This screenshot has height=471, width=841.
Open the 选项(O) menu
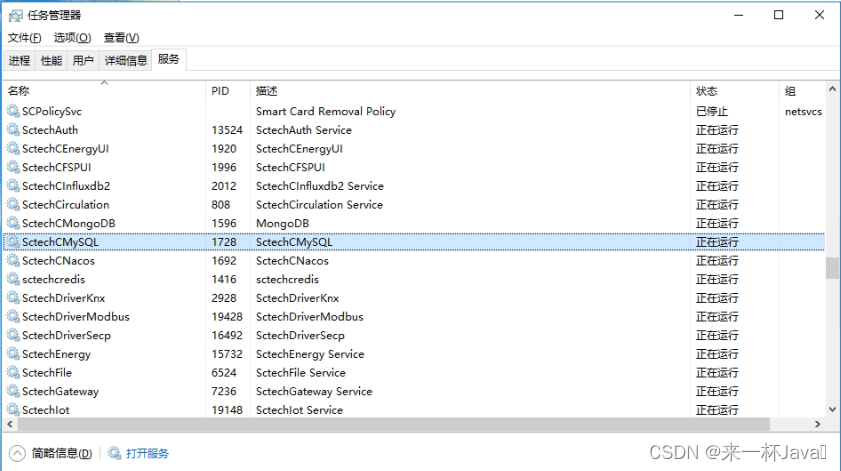pos(72,38)
